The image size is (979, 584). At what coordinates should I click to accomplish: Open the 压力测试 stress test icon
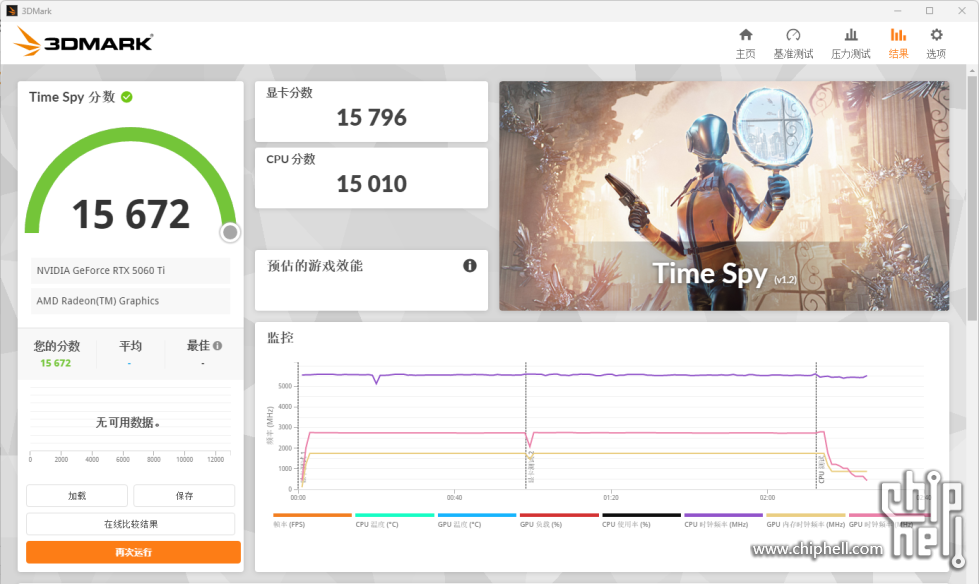tap(850, 34)
